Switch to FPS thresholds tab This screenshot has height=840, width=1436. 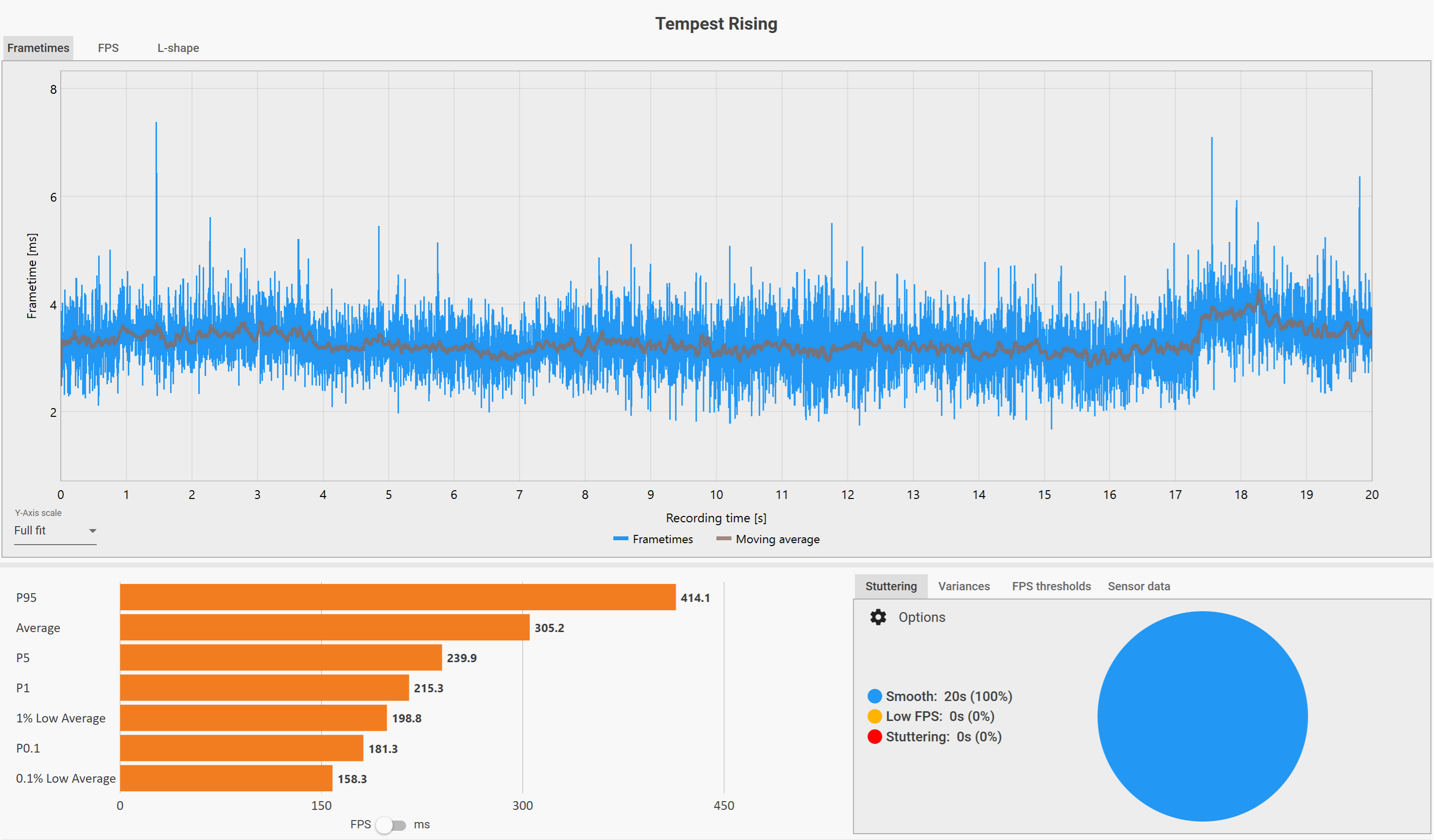click(x=1053, y=587)
